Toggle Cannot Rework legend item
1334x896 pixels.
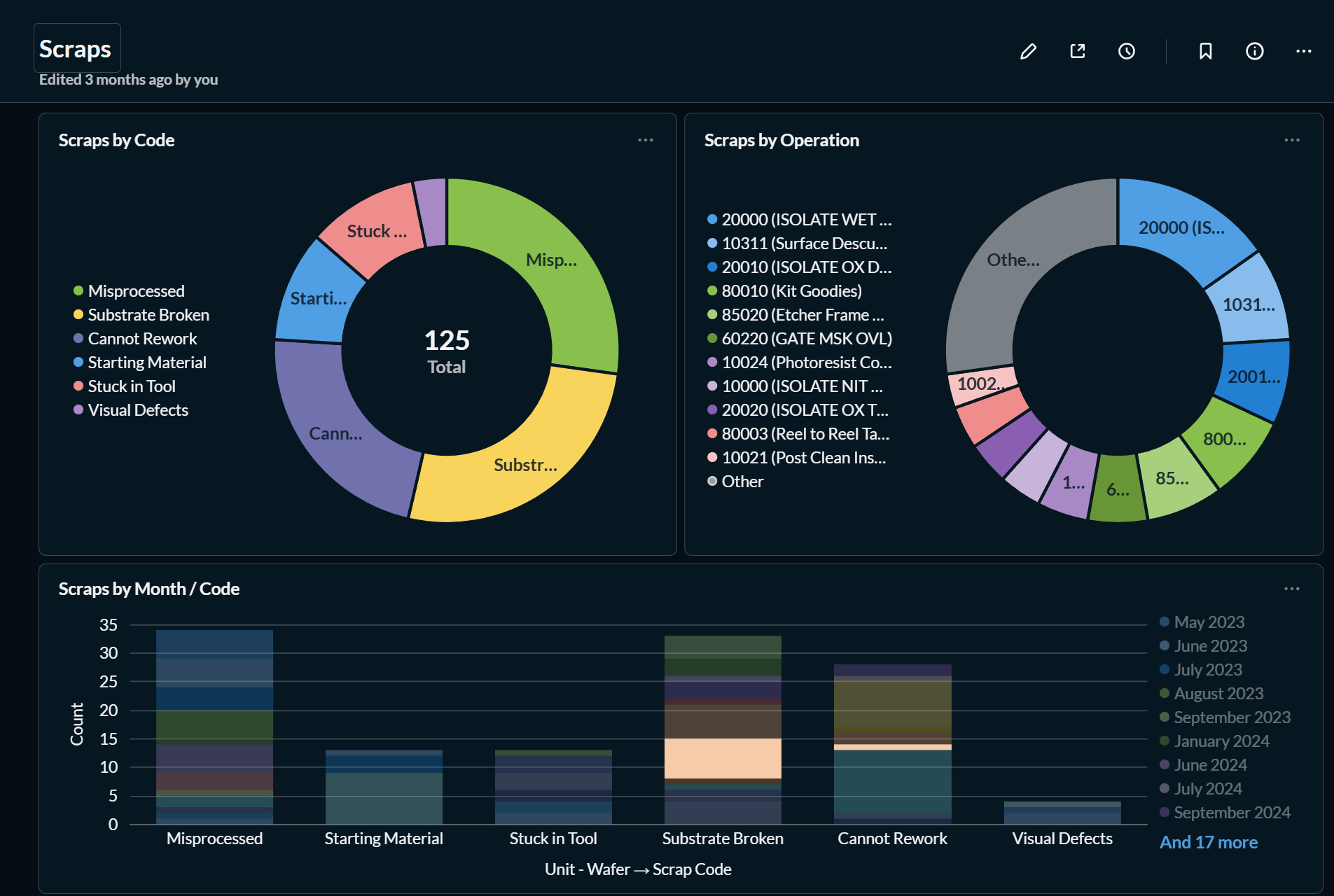coord(135,338)
